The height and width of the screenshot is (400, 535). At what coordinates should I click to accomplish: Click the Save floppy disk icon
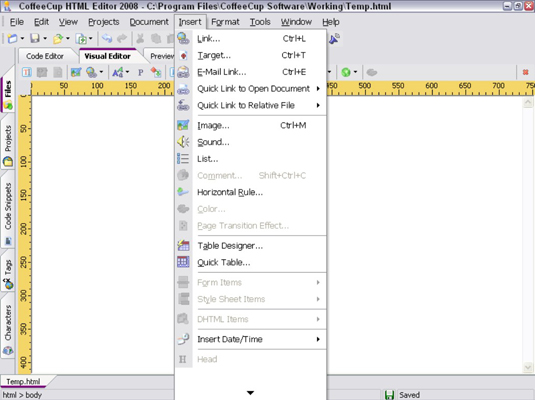35,38
